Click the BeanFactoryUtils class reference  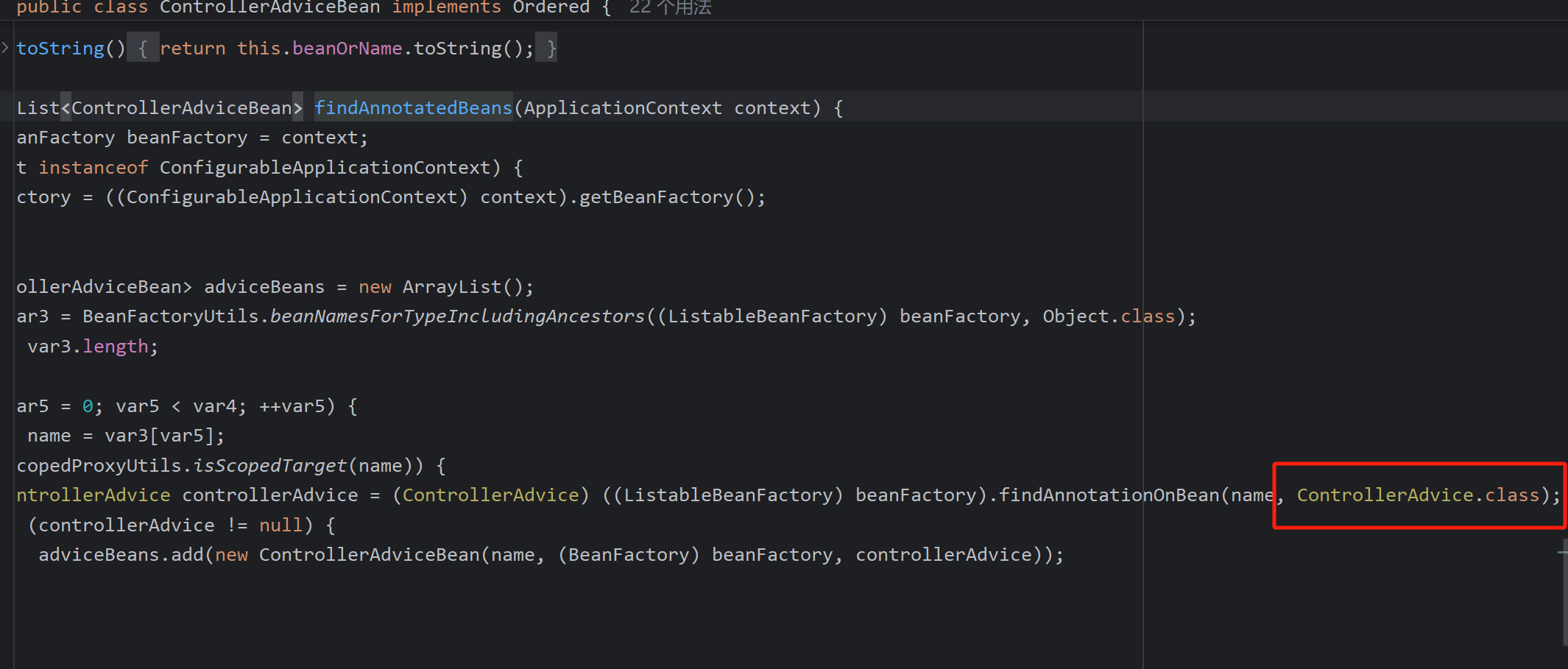(171, 316)
